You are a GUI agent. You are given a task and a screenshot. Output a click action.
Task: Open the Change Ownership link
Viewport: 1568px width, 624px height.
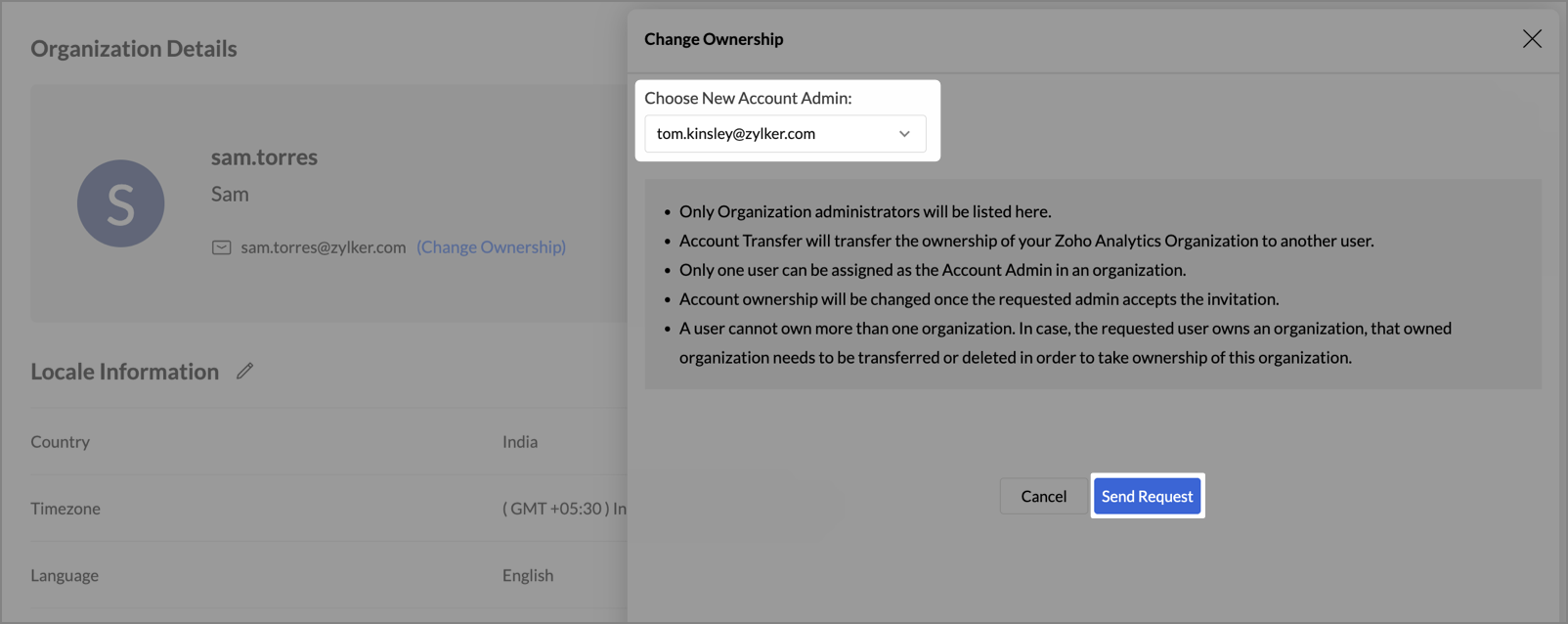[x=491, y=246]
